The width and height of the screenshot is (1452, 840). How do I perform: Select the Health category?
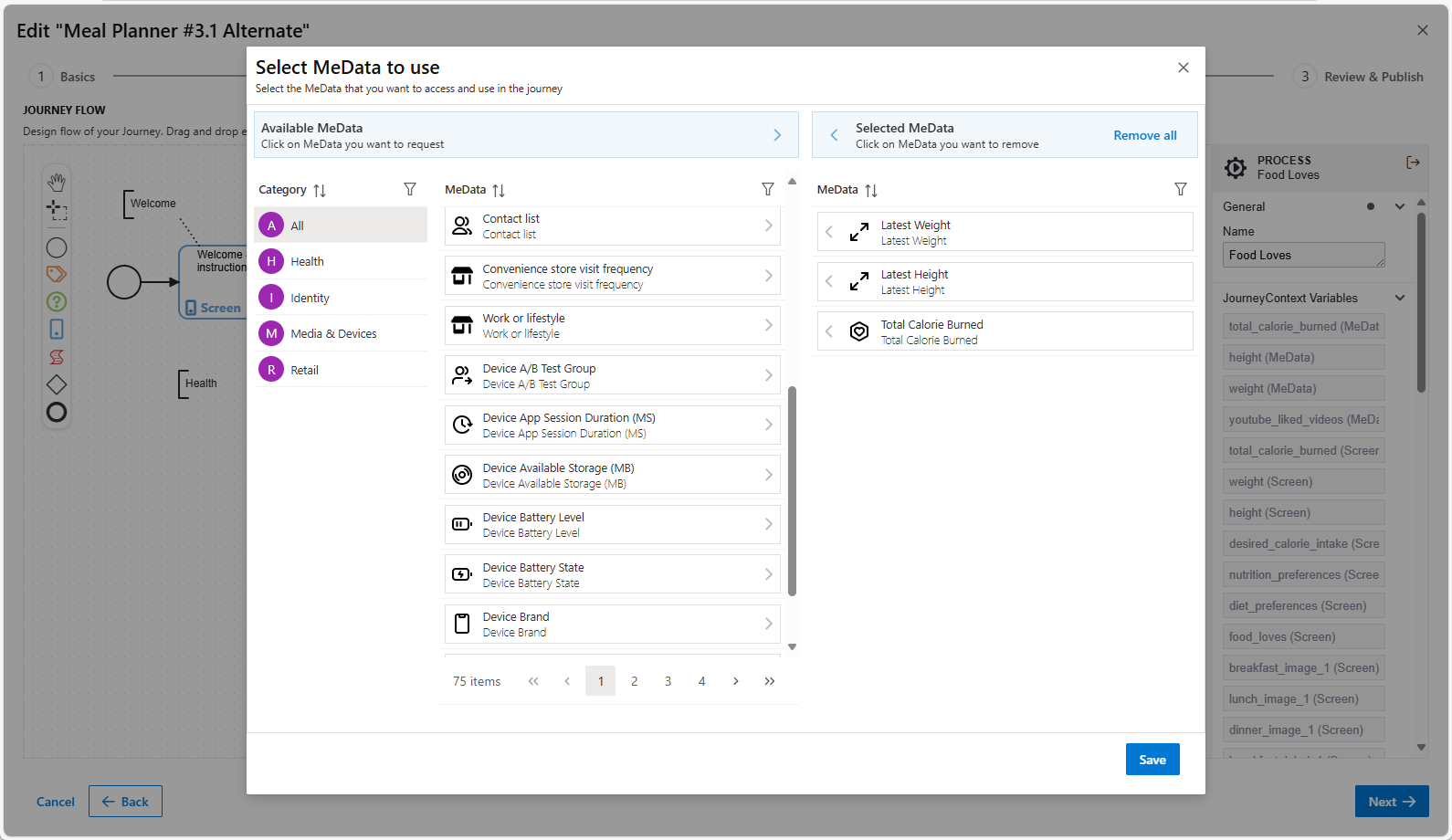coord(341,261)
